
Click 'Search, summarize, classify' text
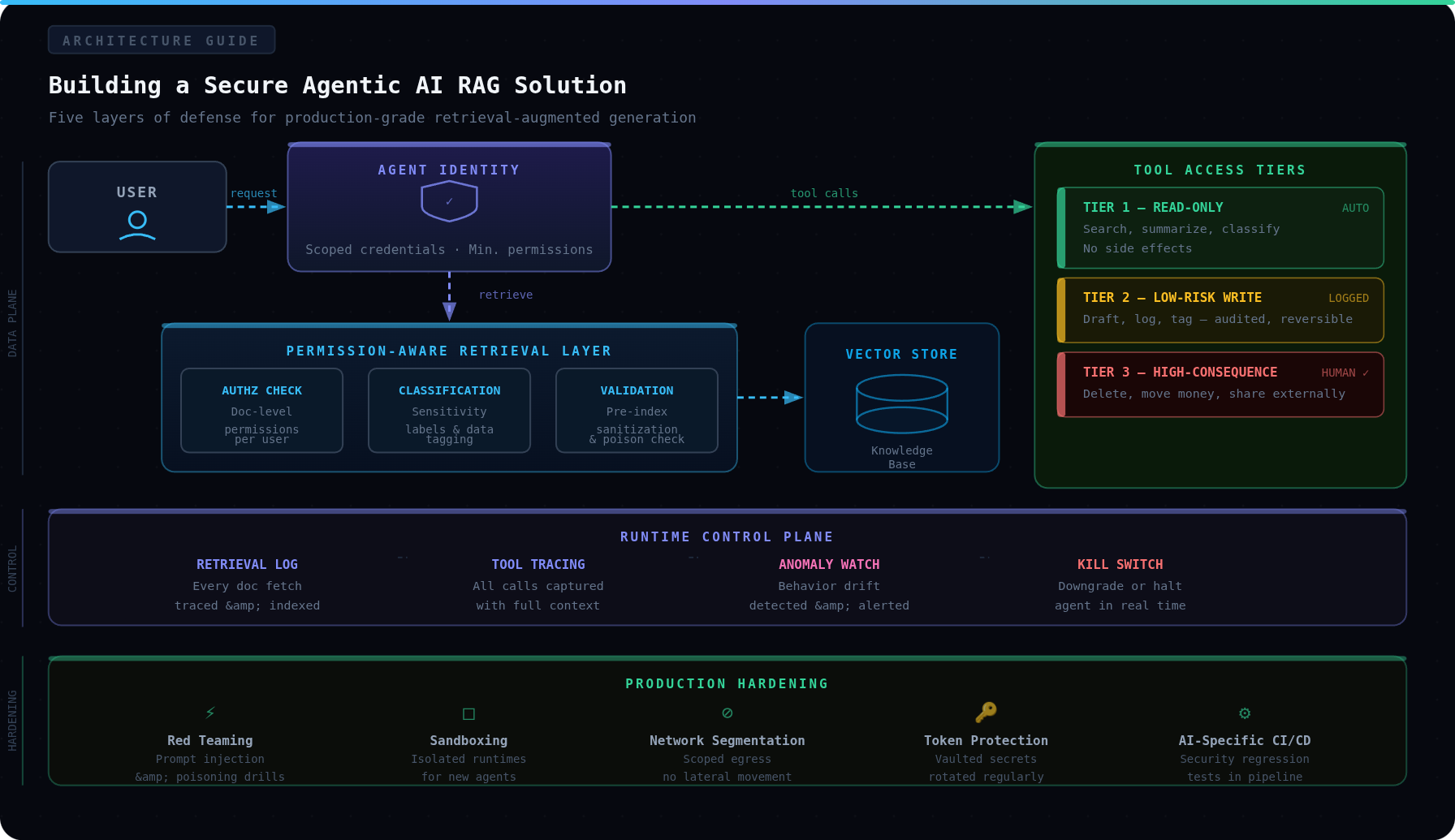pos(1181,230)
